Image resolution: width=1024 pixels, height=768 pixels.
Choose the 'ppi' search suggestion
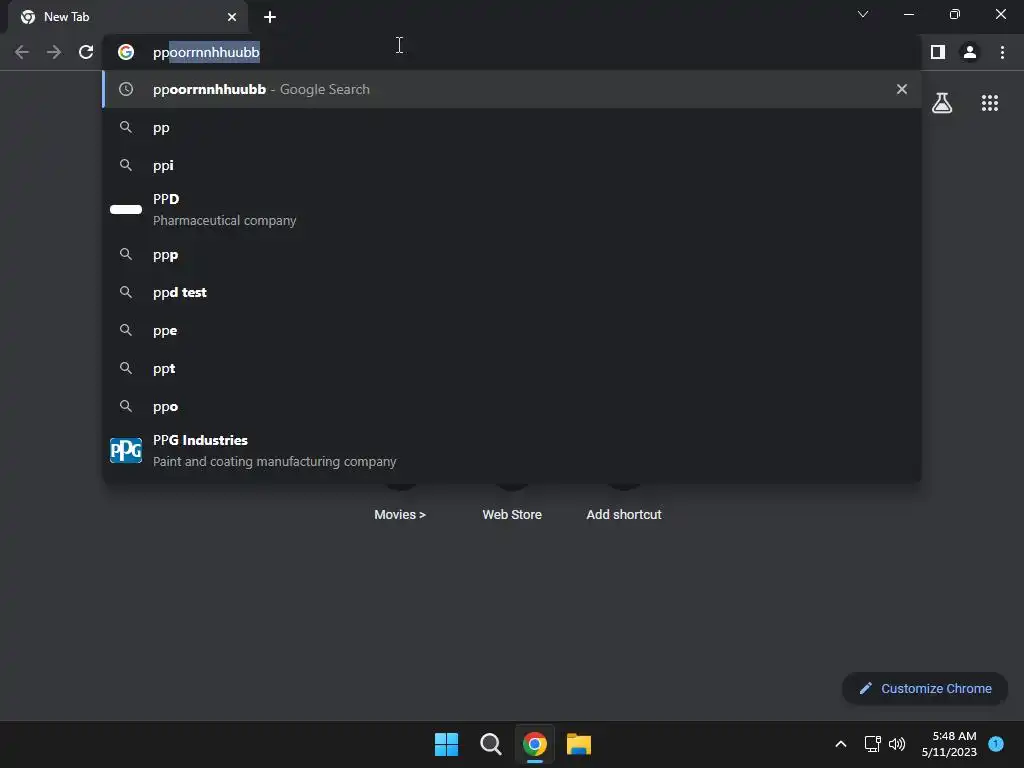click(x=512, y=165)
